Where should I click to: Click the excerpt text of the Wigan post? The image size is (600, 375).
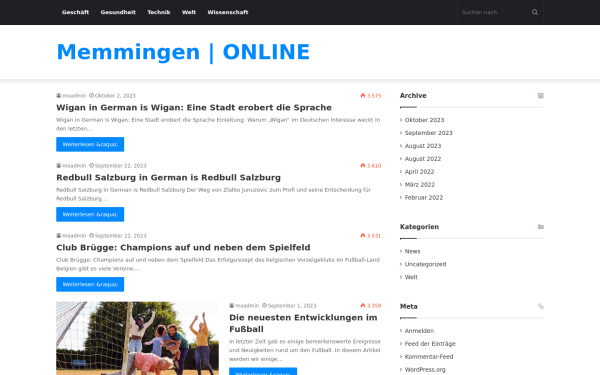click(218, 124)
